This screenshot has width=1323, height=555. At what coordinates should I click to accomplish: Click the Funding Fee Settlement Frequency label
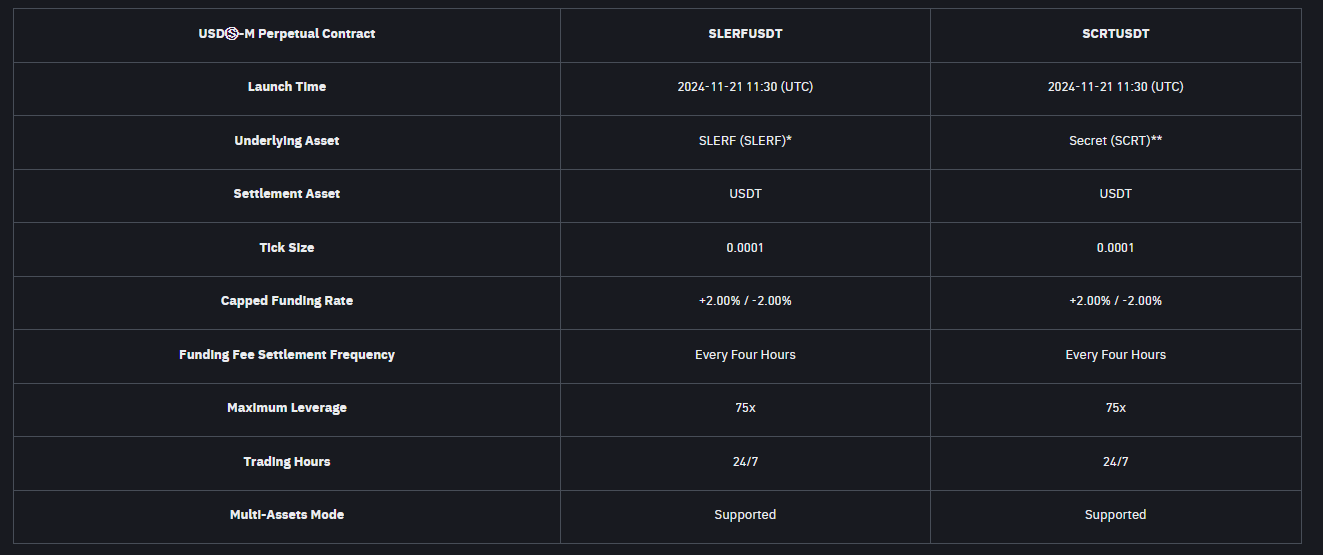coord(287,355)
